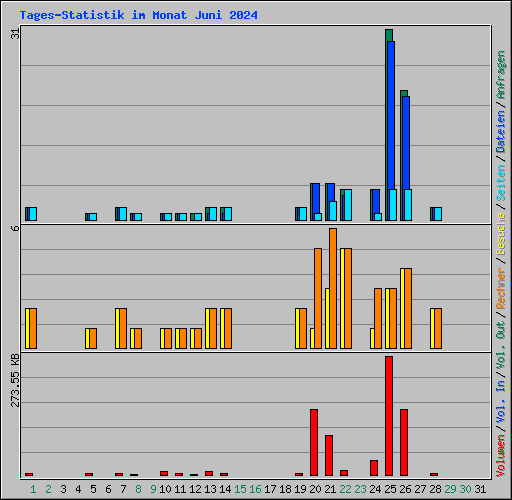Click the '31' y-axis maximum label
The width and height of the screenshot is (512, 500).
pyautogui.click(x=15, y=34)
